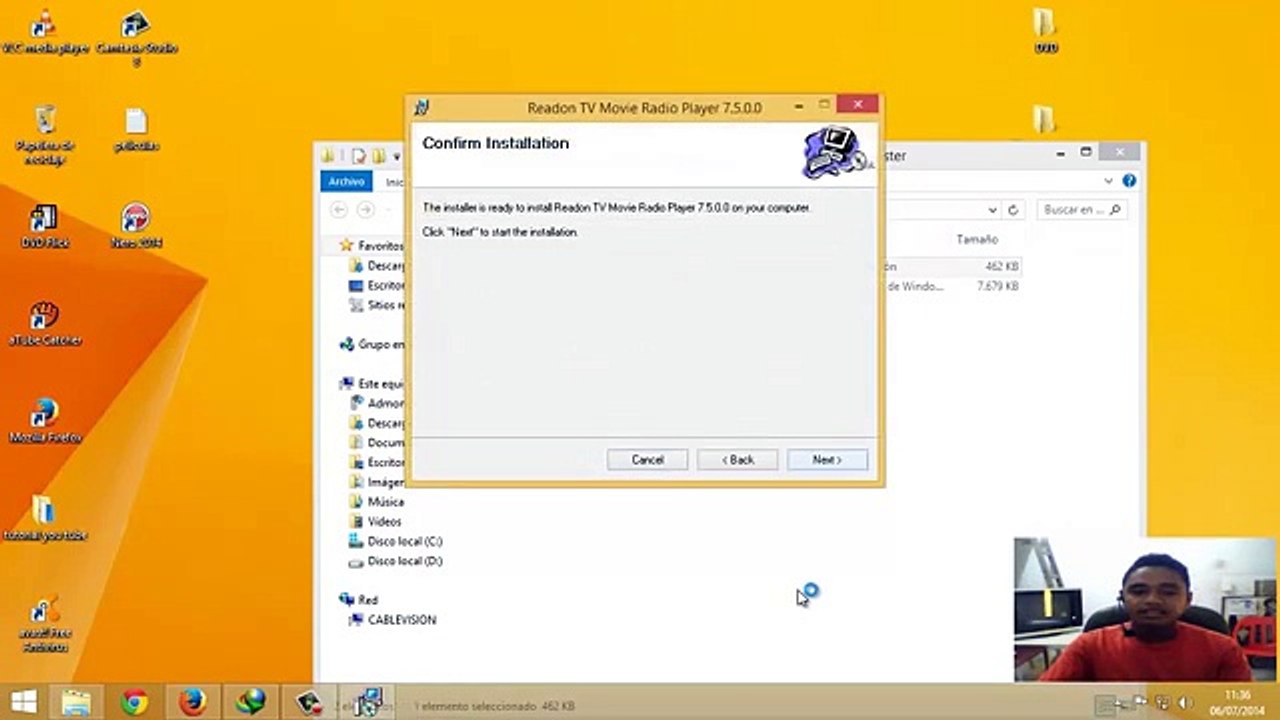This screenshot has height=720, width=1280.
Task: Open Action Center flag in system tray
Action: point(1141,702)
